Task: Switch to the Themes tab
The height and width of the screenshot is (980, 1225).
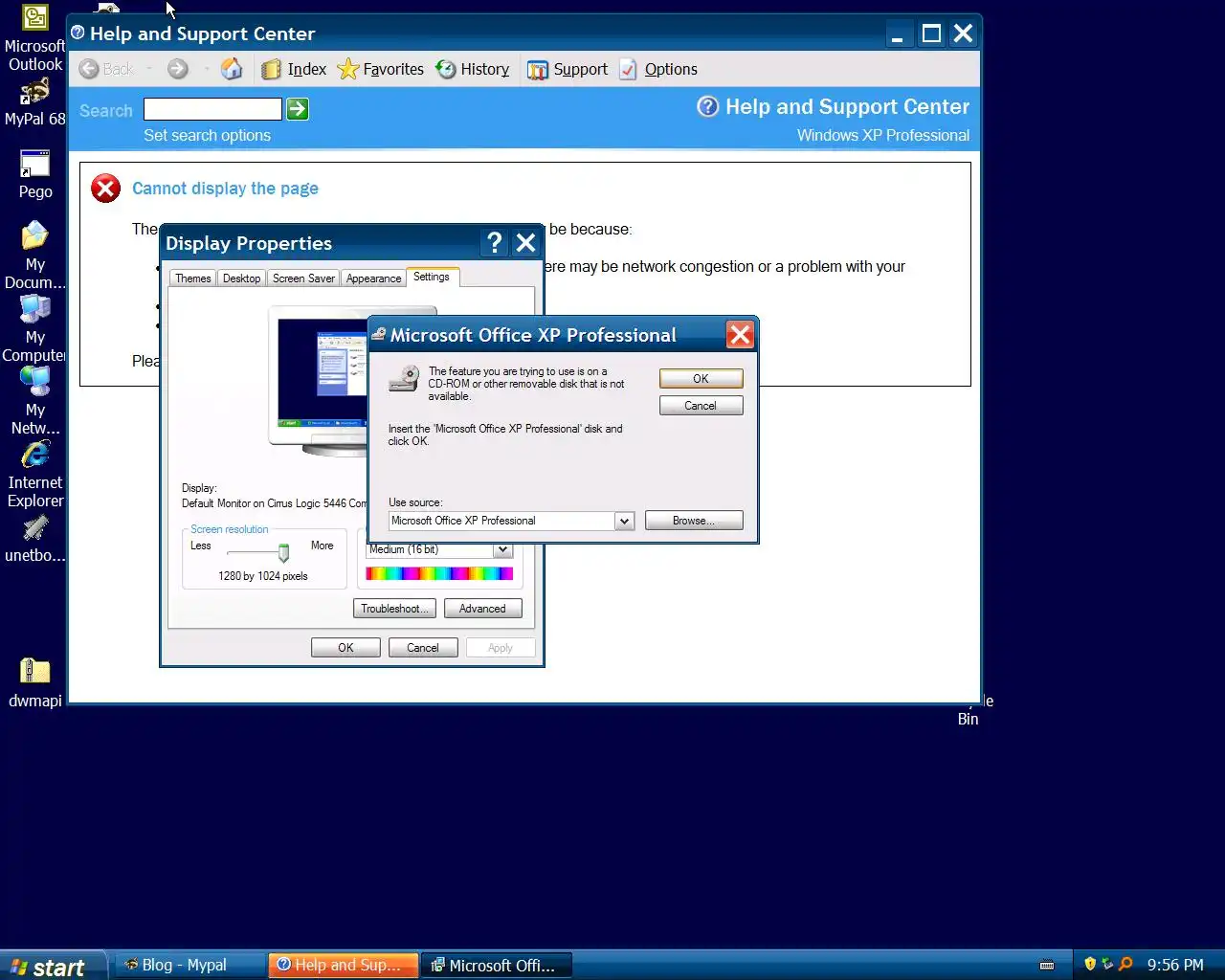Action: 192,278
